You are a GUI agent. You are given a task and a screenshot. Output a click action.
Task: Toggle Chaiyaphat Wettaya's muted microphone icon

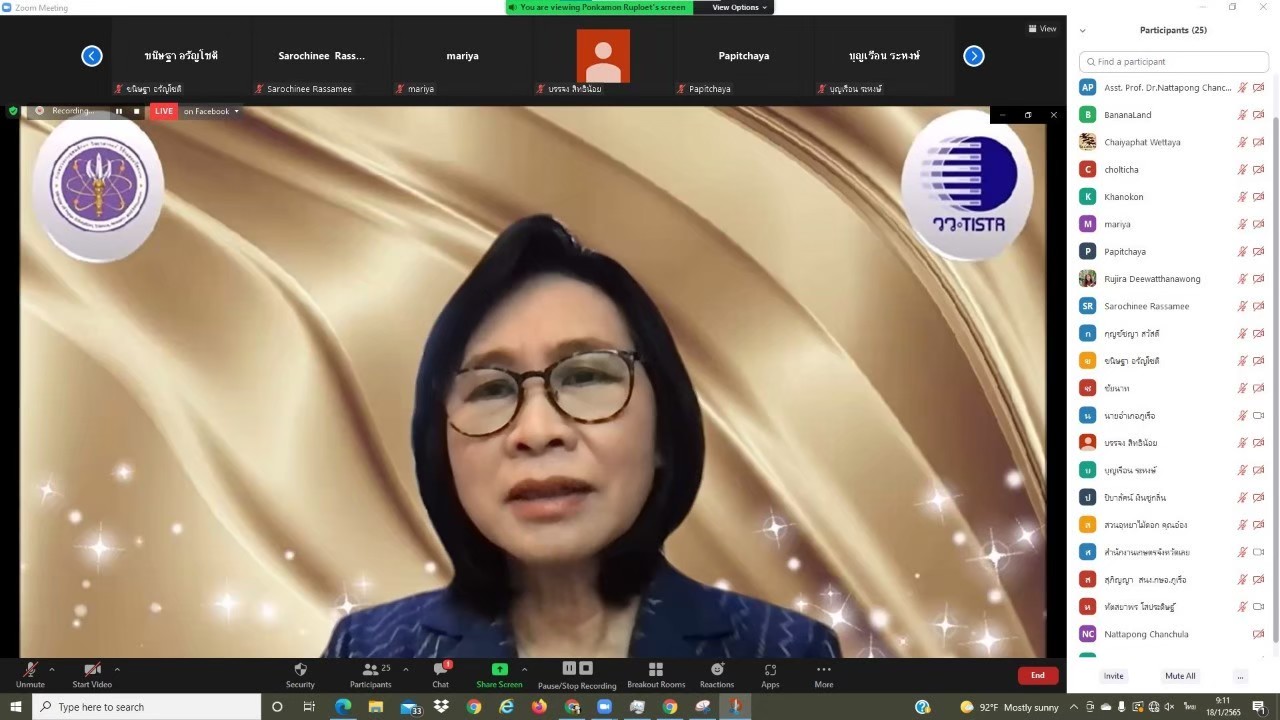click(x=1243, y=142)
